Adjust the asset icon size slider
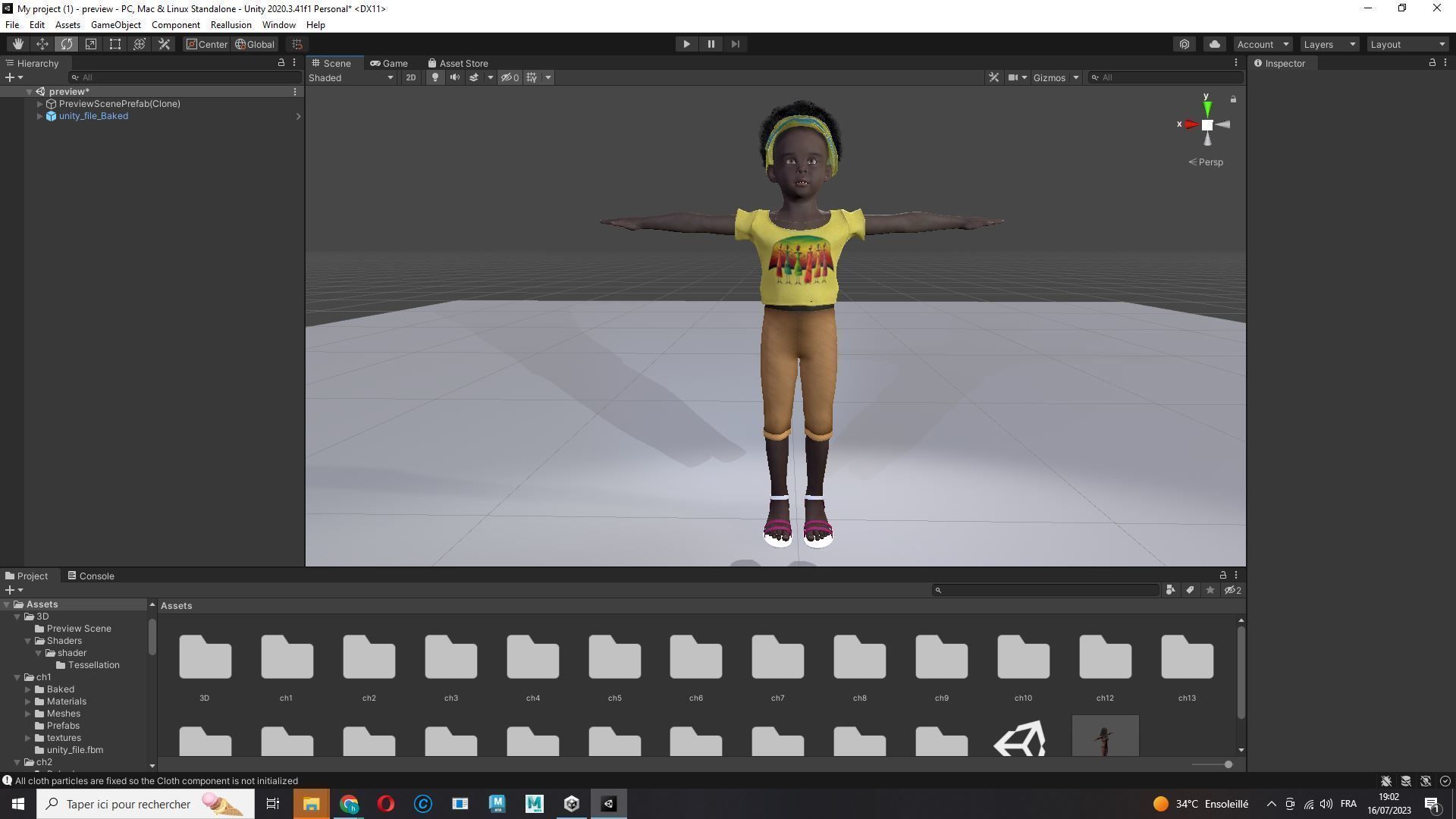This screenshot has width=1456, height=819. click(x=1228, y=764)
